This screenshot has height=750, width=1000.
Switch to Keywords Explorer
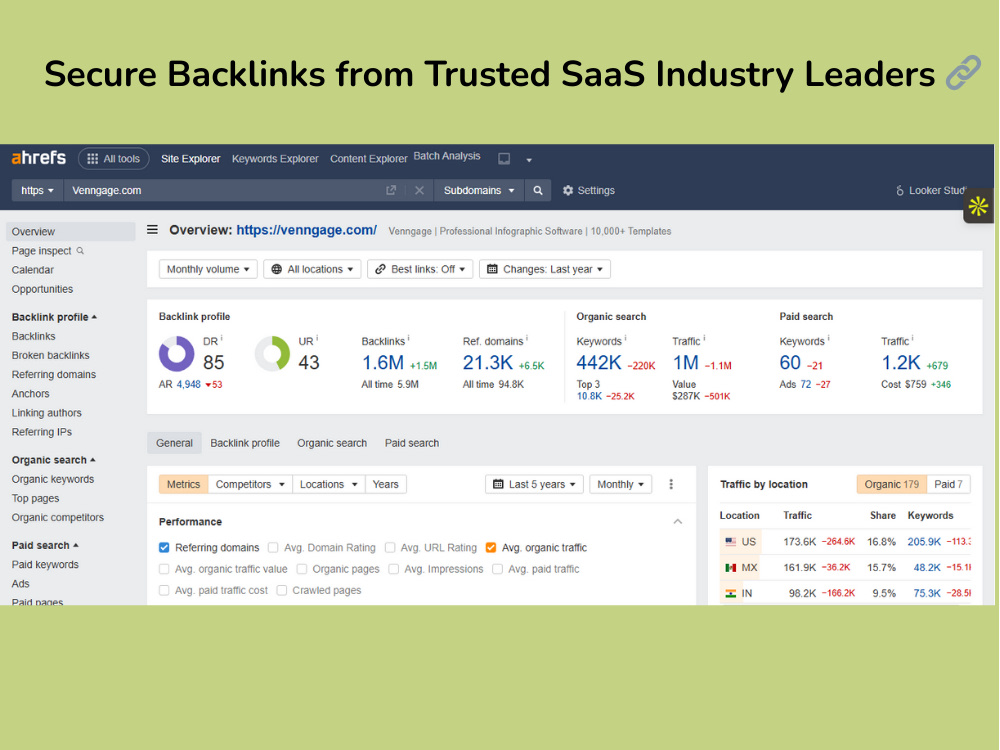pyautogui.click(x=275, y=159)
